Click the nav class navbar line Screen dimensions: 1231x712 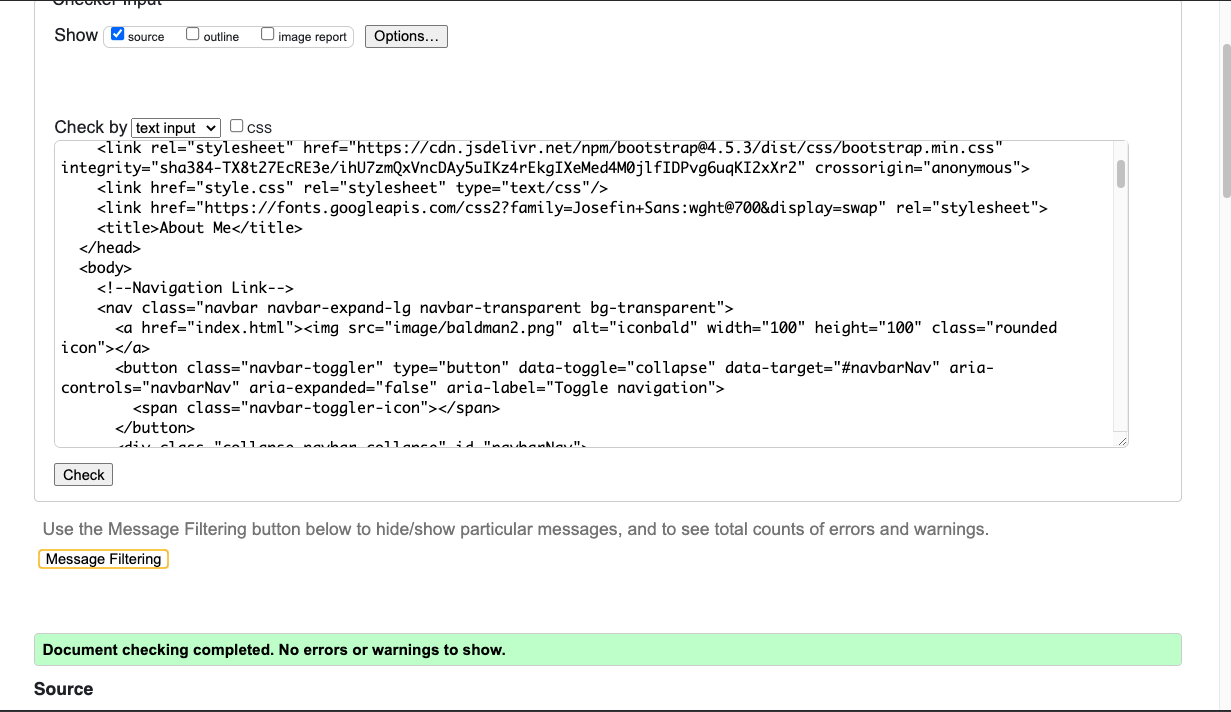pos(415,308)
